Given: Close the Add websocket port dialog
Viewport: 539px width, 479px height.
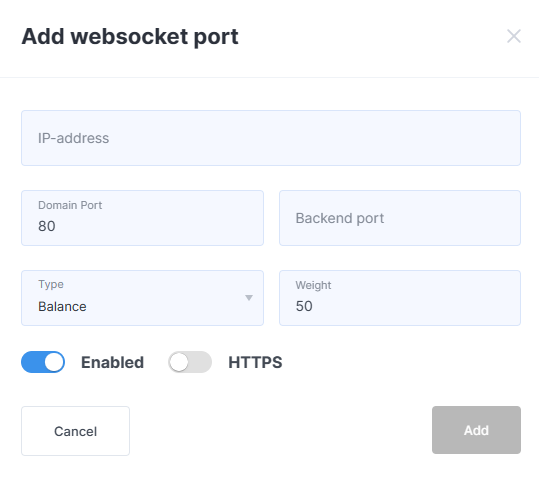Looking at the screenshot, I should pyautogui.click(x=514, y=36).
